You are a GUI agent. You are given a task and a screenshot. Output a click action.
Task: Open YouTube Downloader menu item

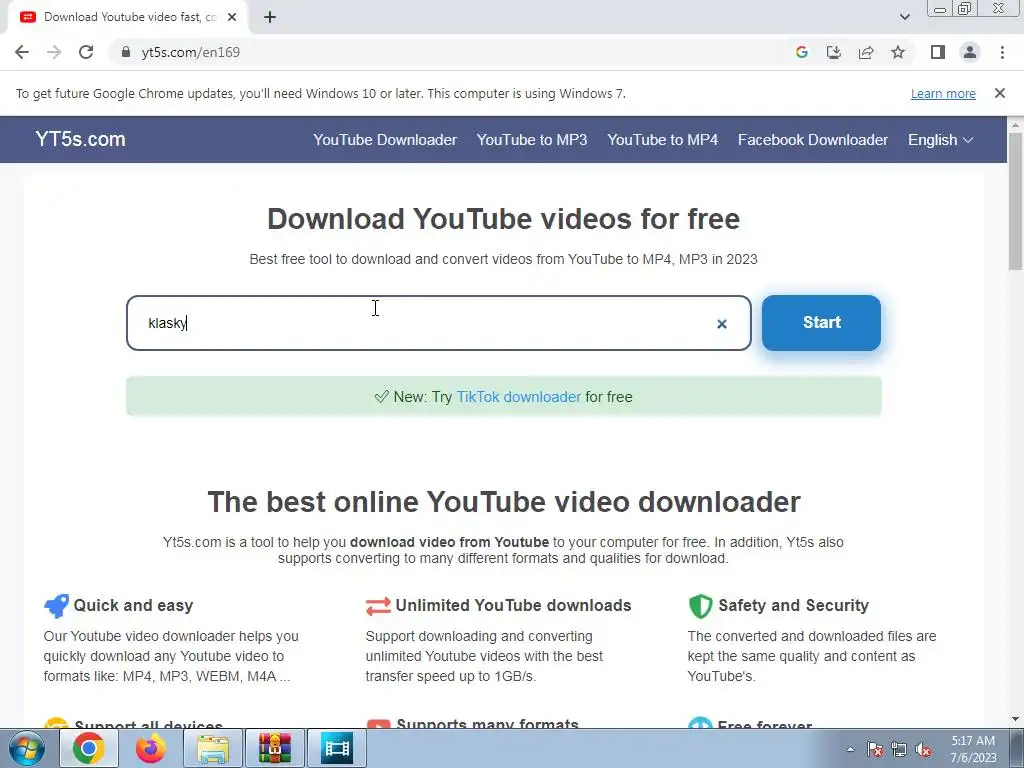click(385, 140)
